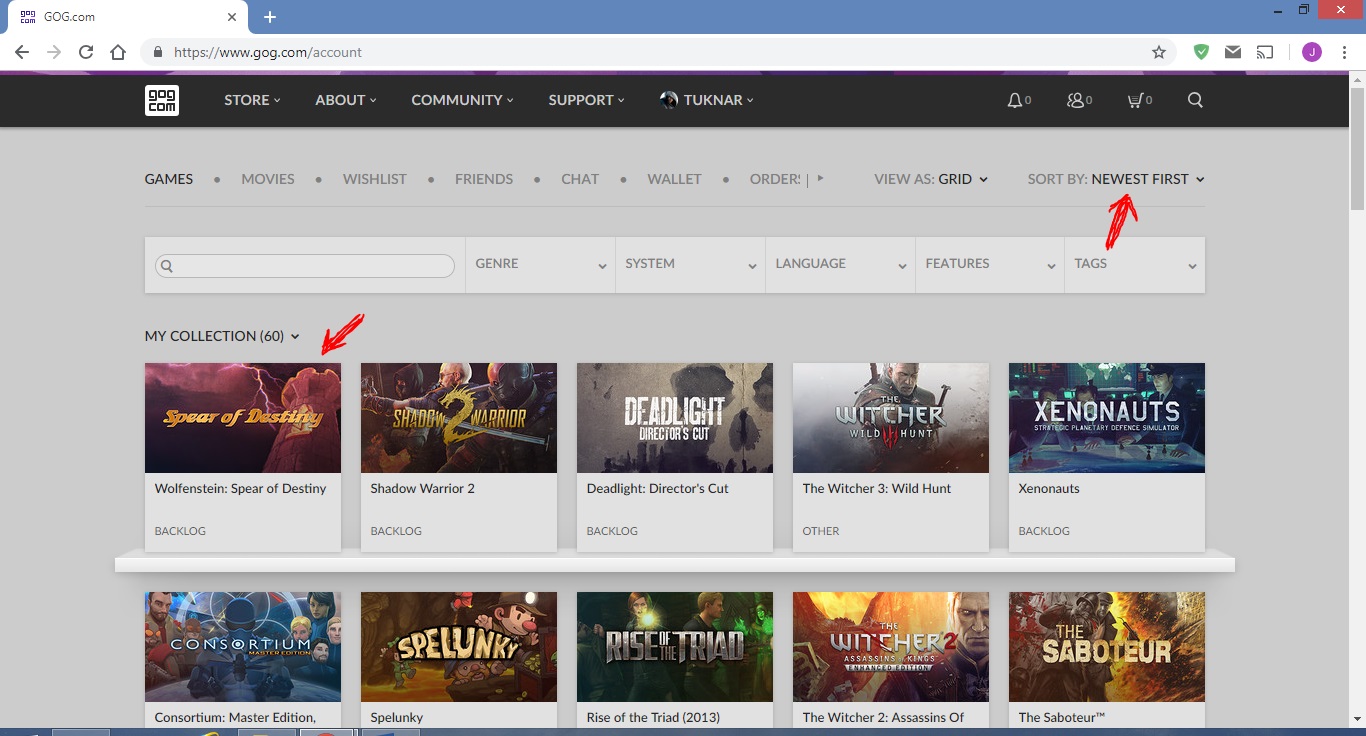Image resolution: width=1366 pixels, height=736 pixels.
Task: Expand the GENRE filter
Action: tap(540, 264)
